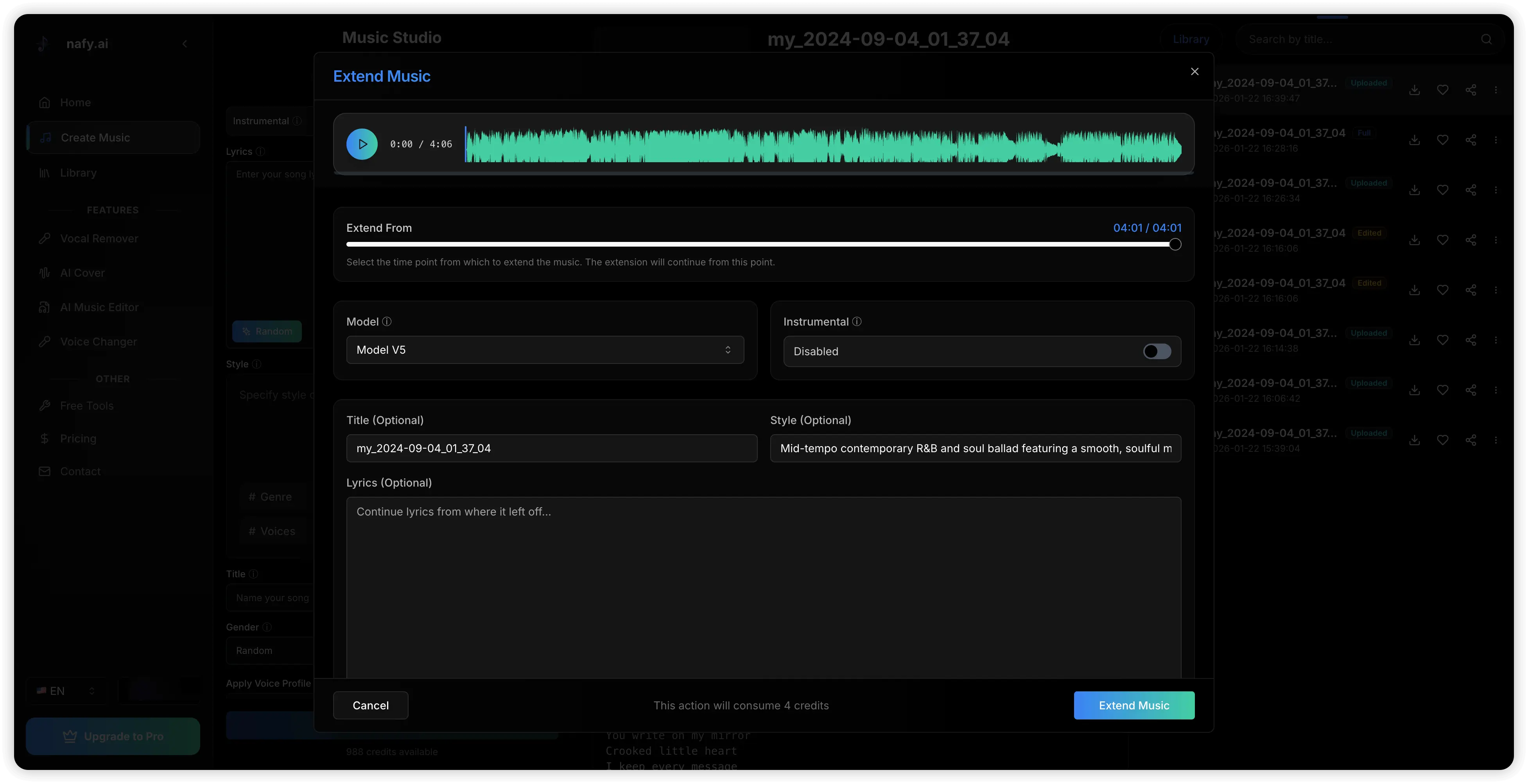Favorite the track dated 15:39:04
This screenshot has width=1528, height=784.
click(1443, 440)
